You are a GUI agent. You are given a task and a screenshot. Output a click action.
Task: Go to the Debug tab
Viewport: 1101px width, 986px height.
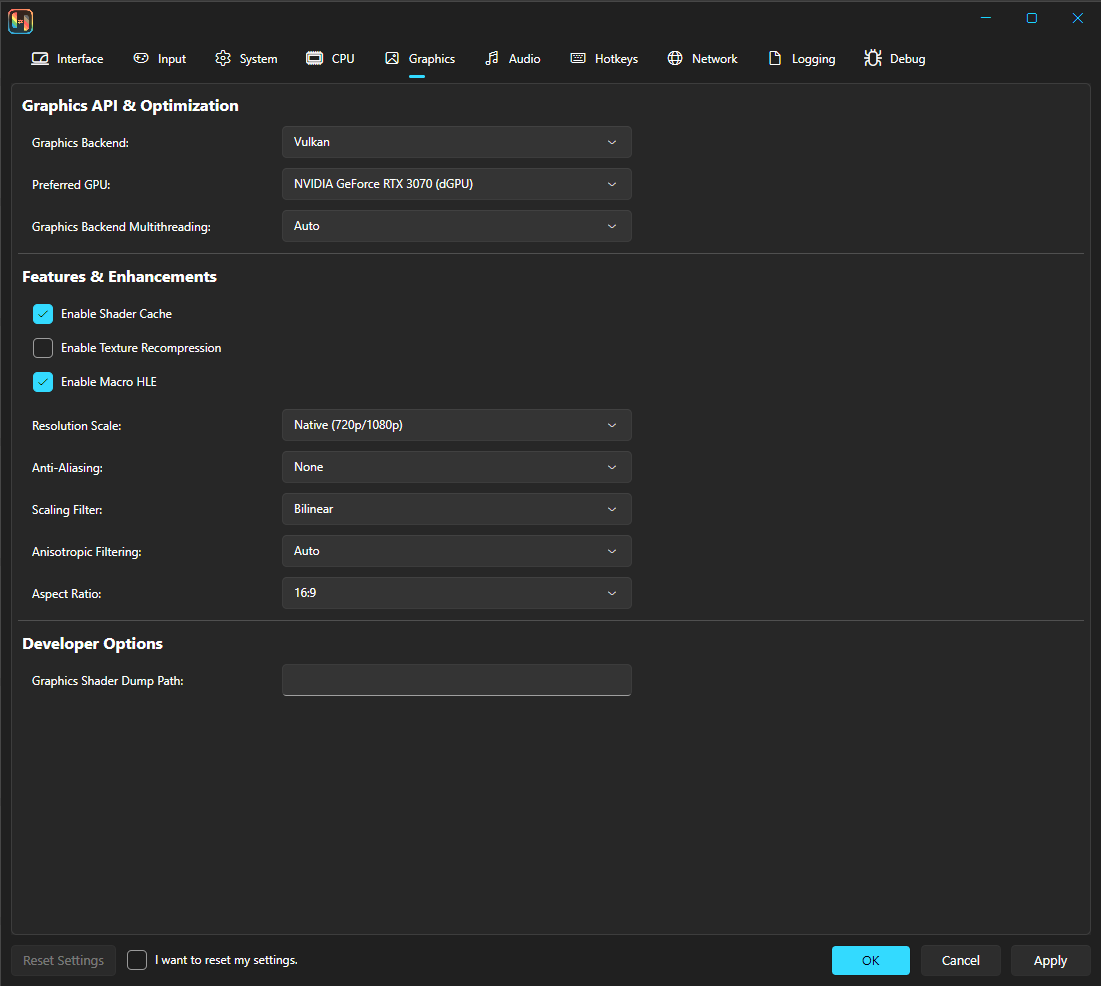[895, 59]
